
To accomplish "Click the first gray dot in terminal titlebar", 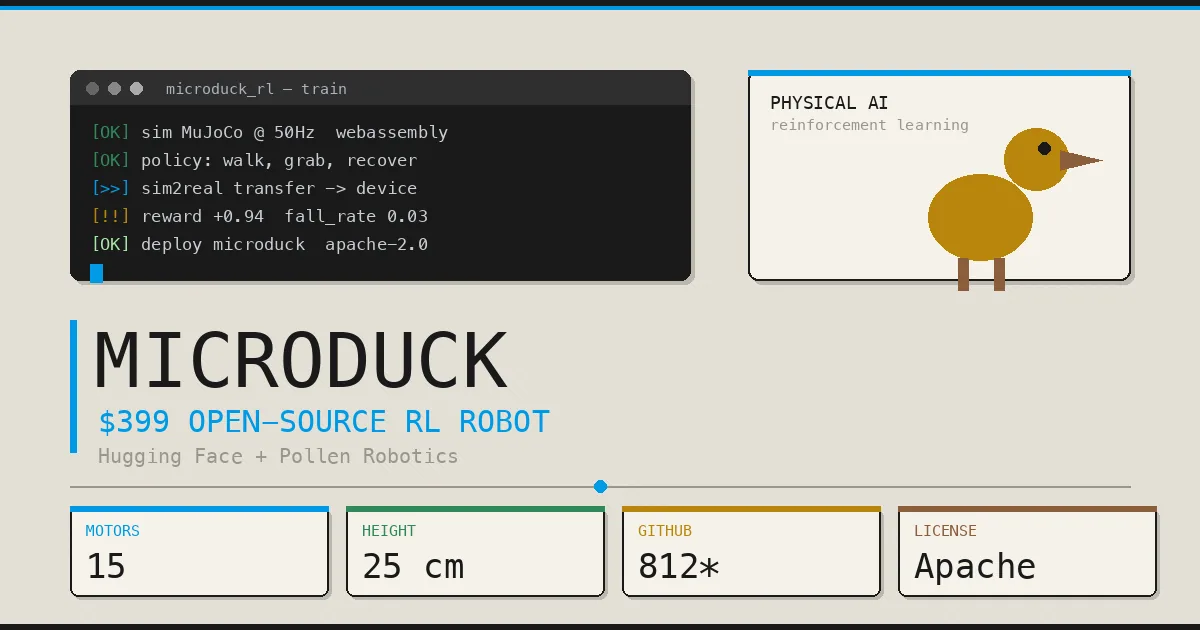I will tap(93, 89).
